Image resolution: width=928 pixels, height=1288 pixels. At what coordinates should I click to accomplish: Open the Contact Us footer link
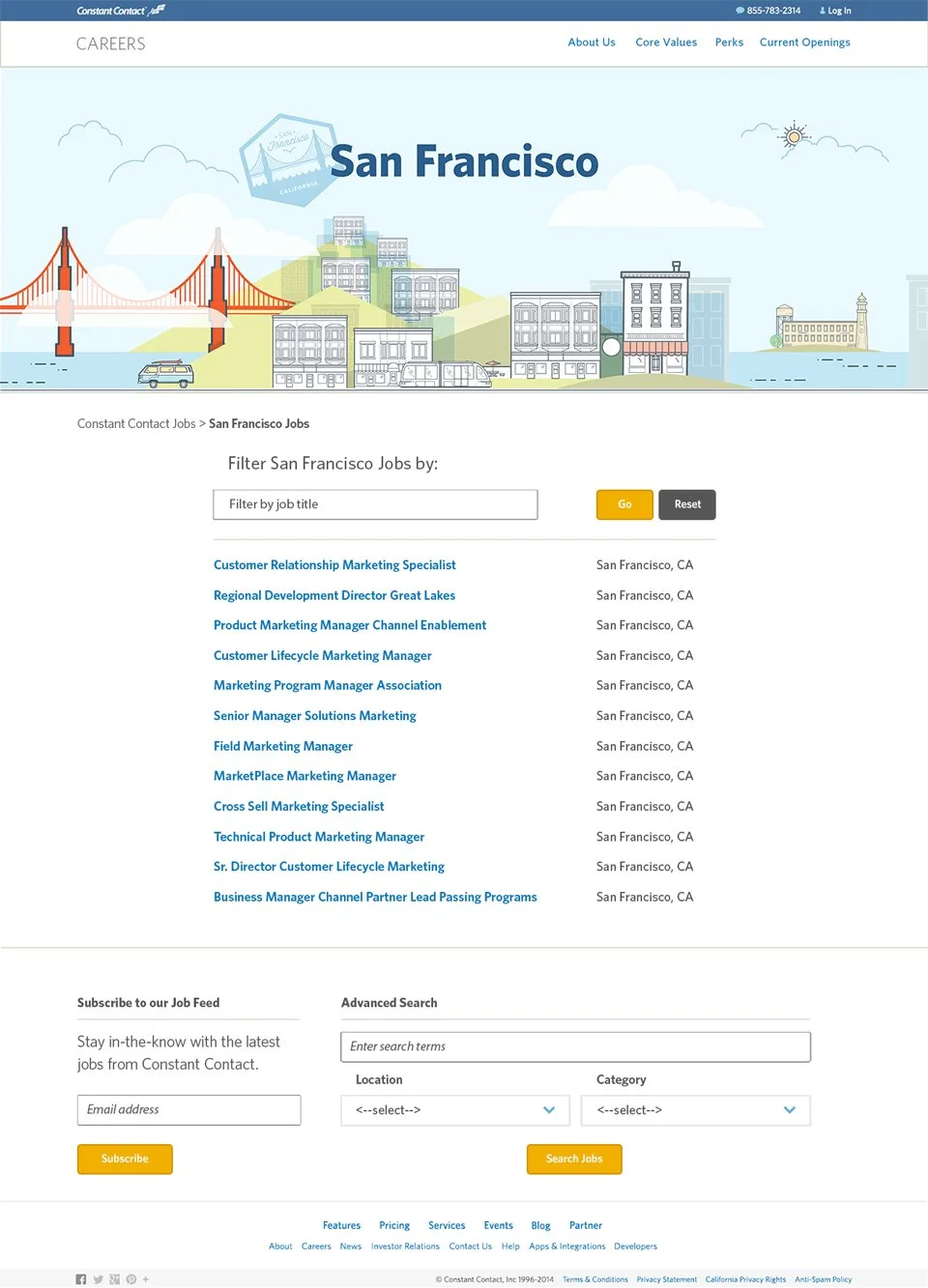471,1246
